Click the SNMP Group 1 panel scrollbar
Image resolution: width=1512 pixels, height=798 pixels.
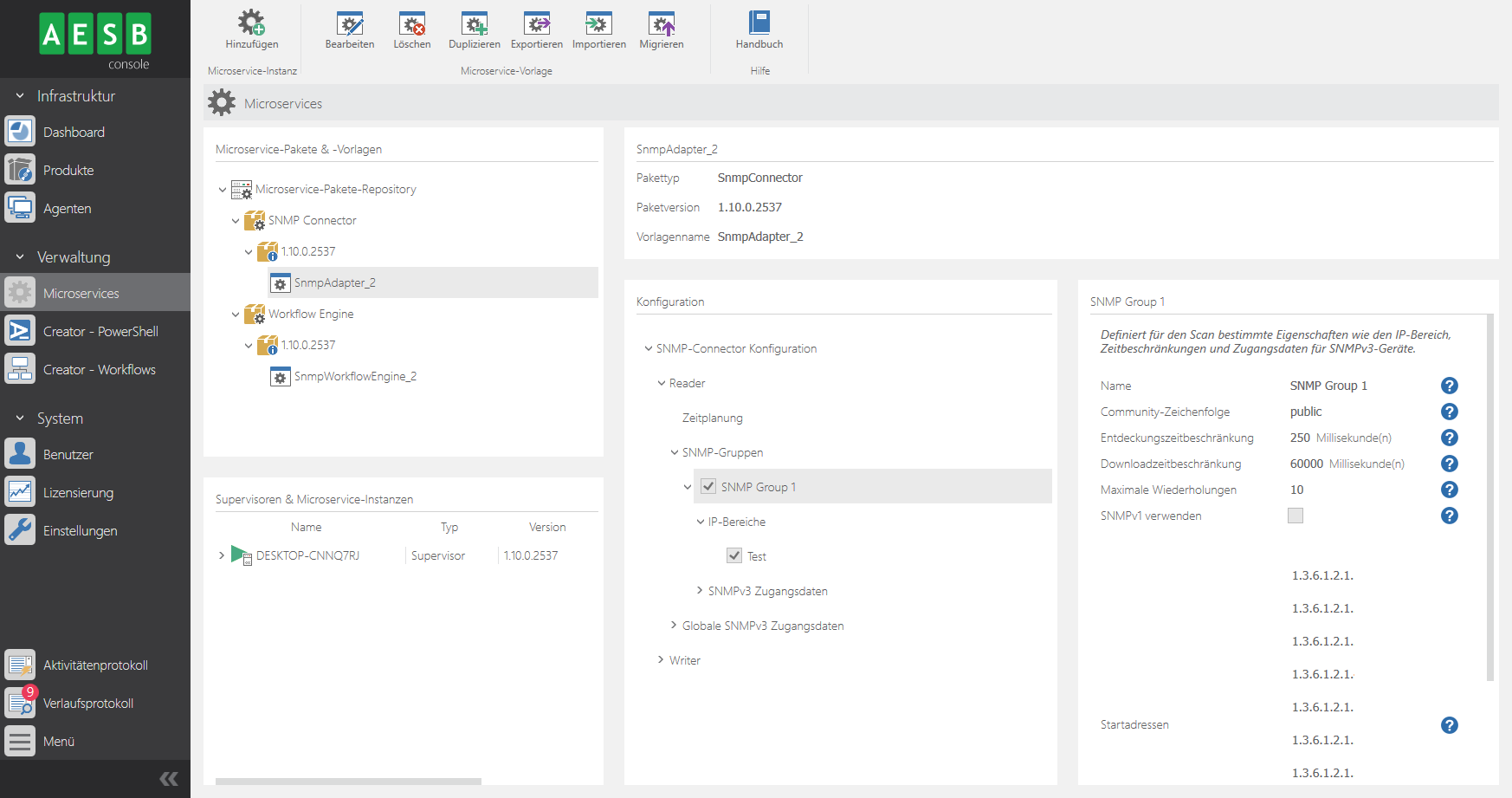pyautogui.click(x=1489, y=498)
